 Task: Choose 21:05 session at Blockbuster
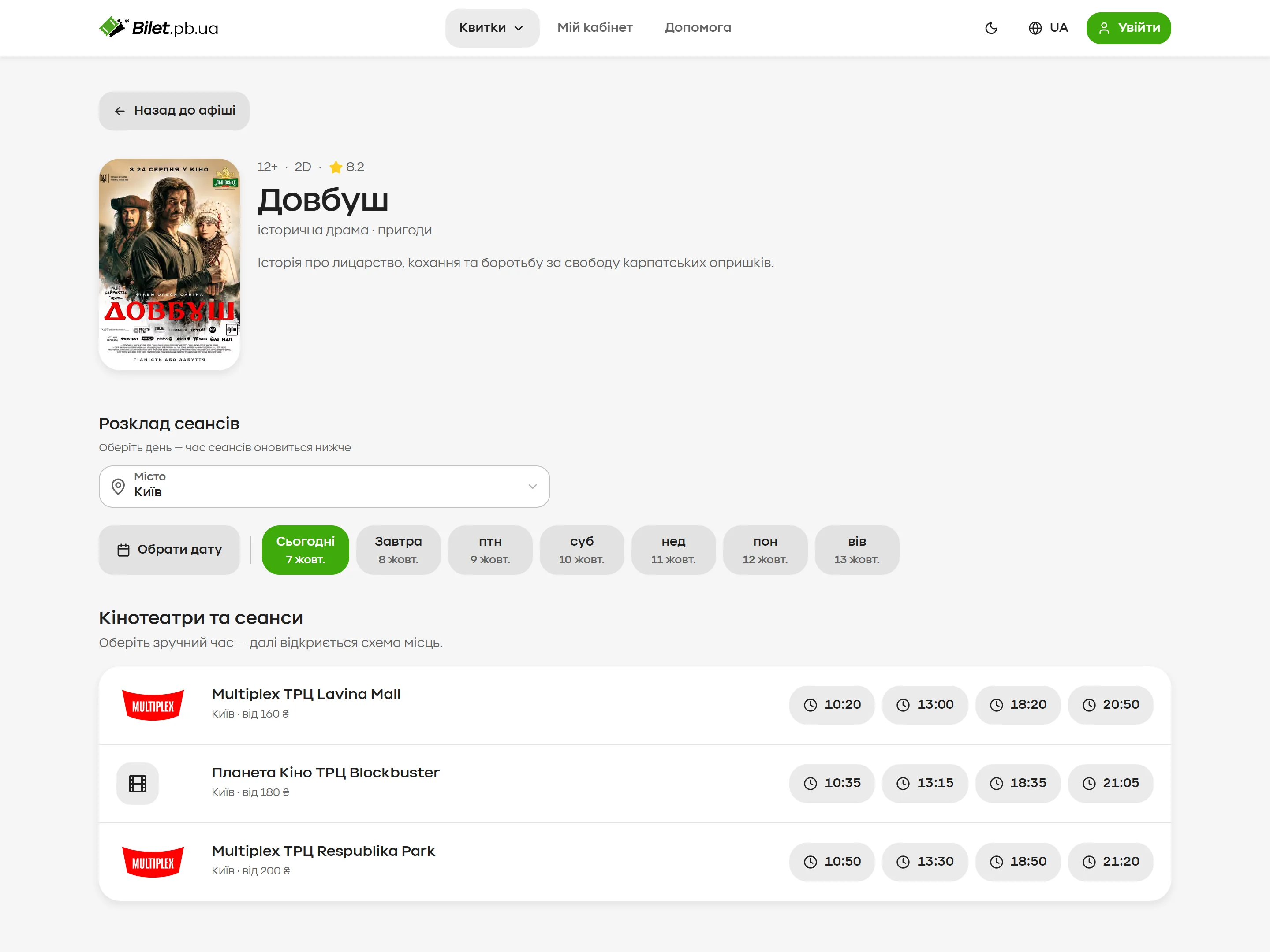(1110, 784)
